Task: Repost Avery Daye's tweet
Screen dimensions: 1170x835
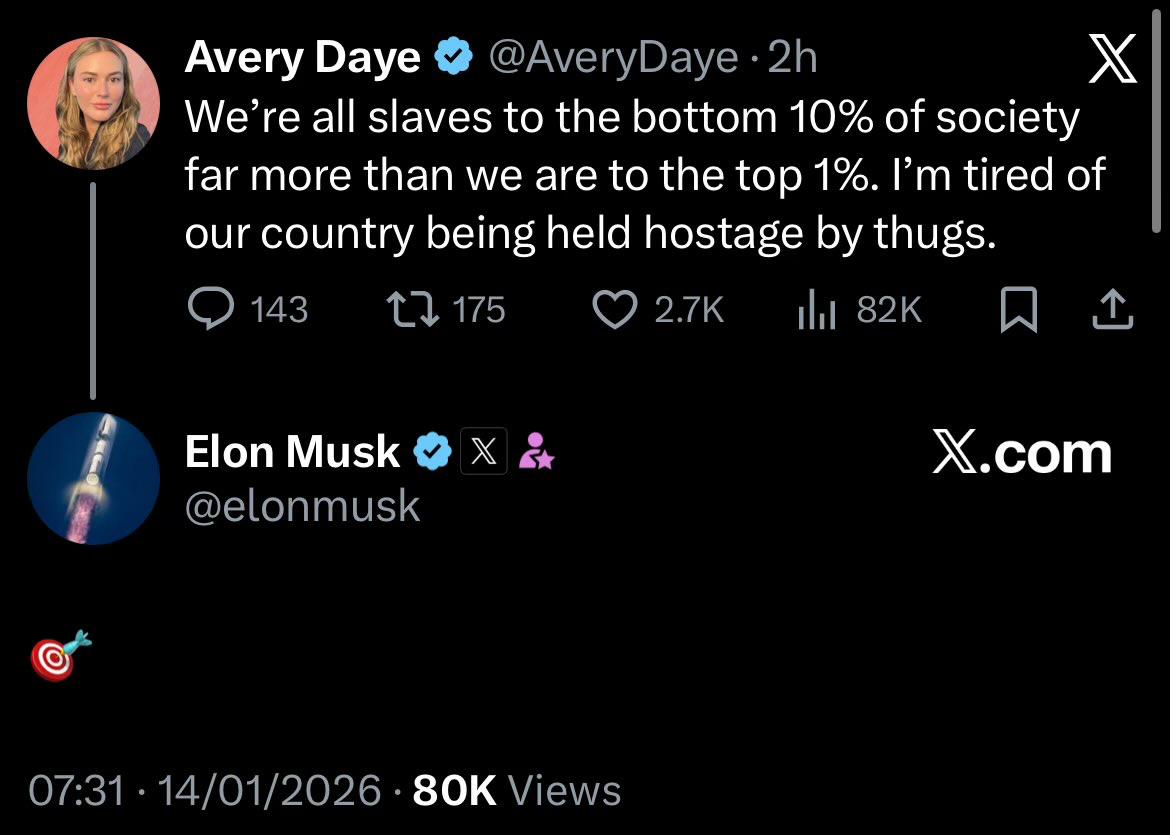Action: pos(445,310)
